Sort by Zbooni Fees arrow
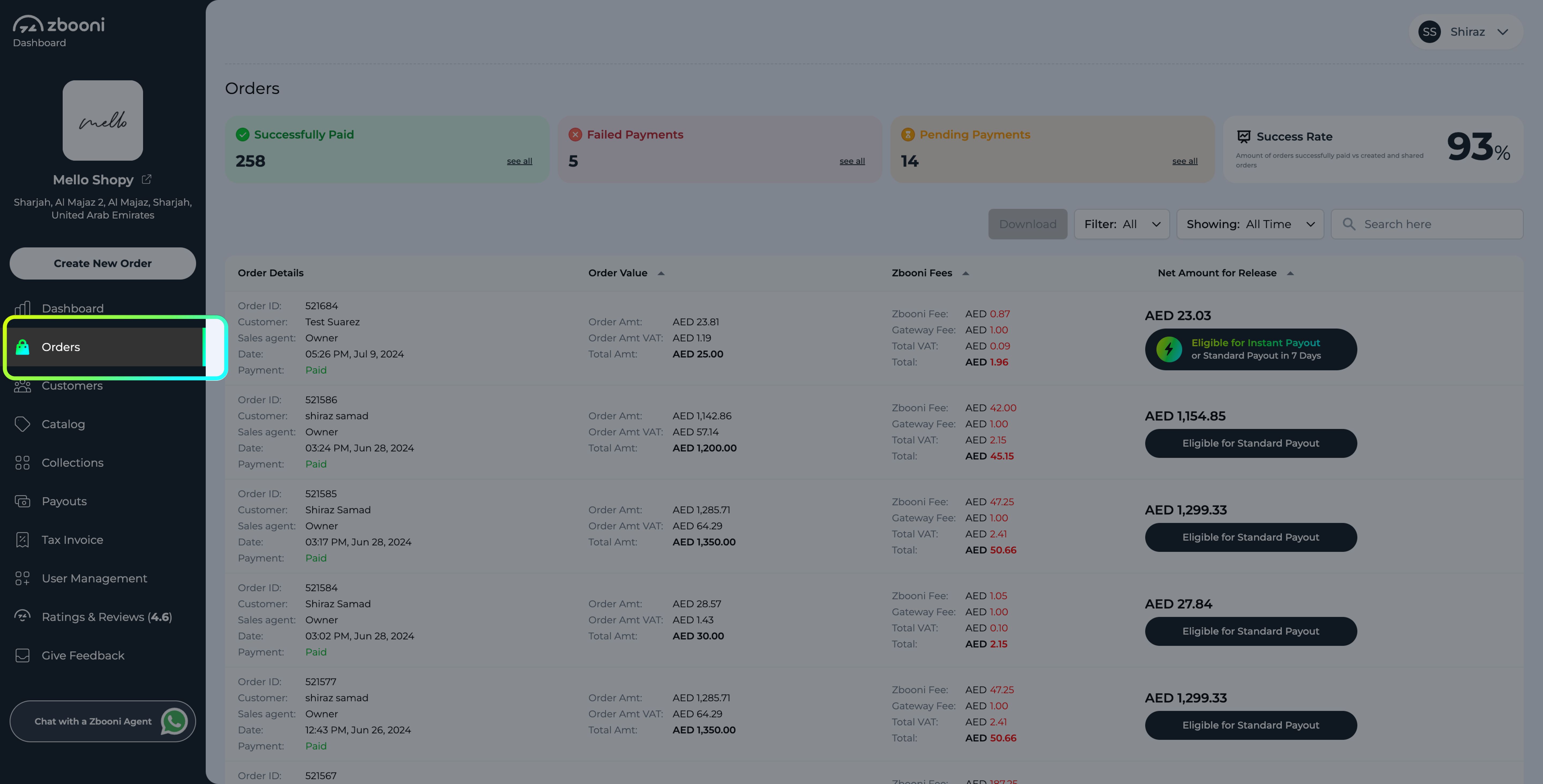Viewport: 1543px width, 784px height. point(965,273)
